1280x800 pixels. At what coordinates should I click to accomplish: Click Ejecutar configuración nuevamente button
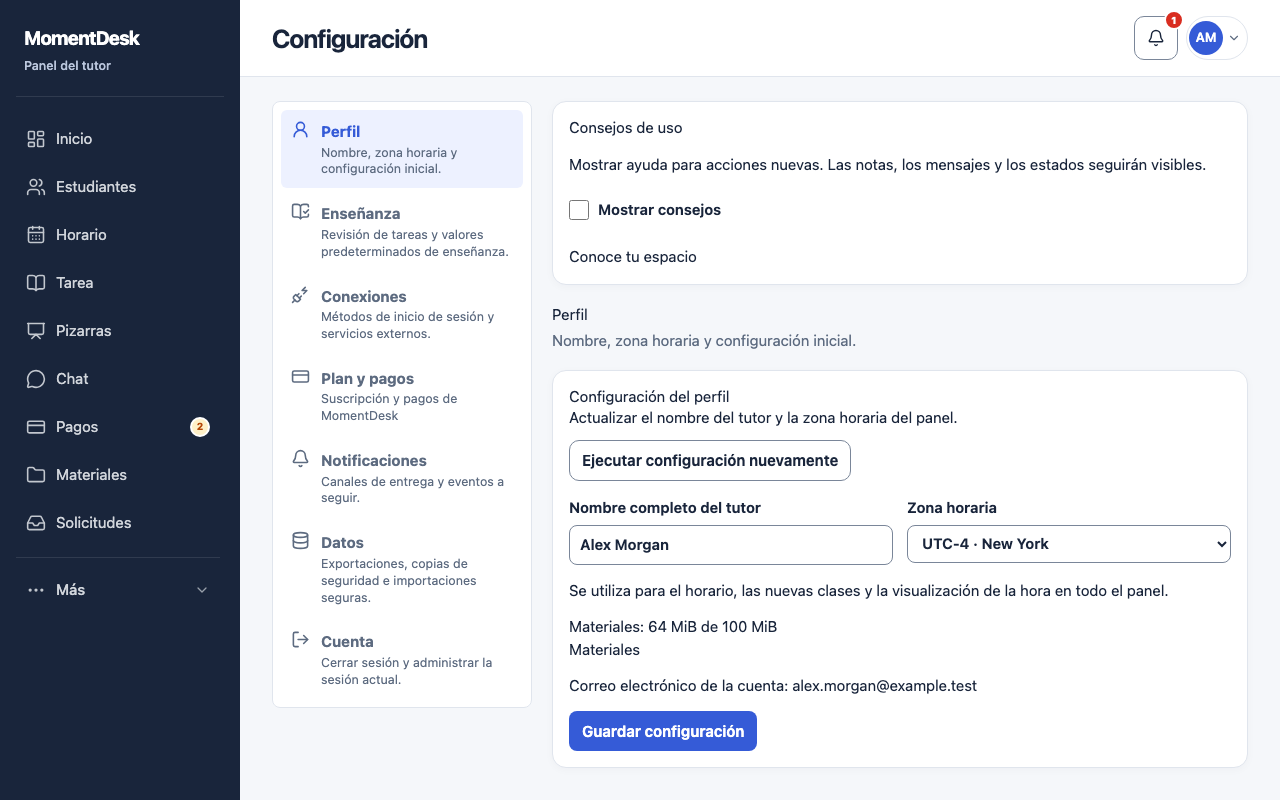pyautogui.click(x=710, y=461)
